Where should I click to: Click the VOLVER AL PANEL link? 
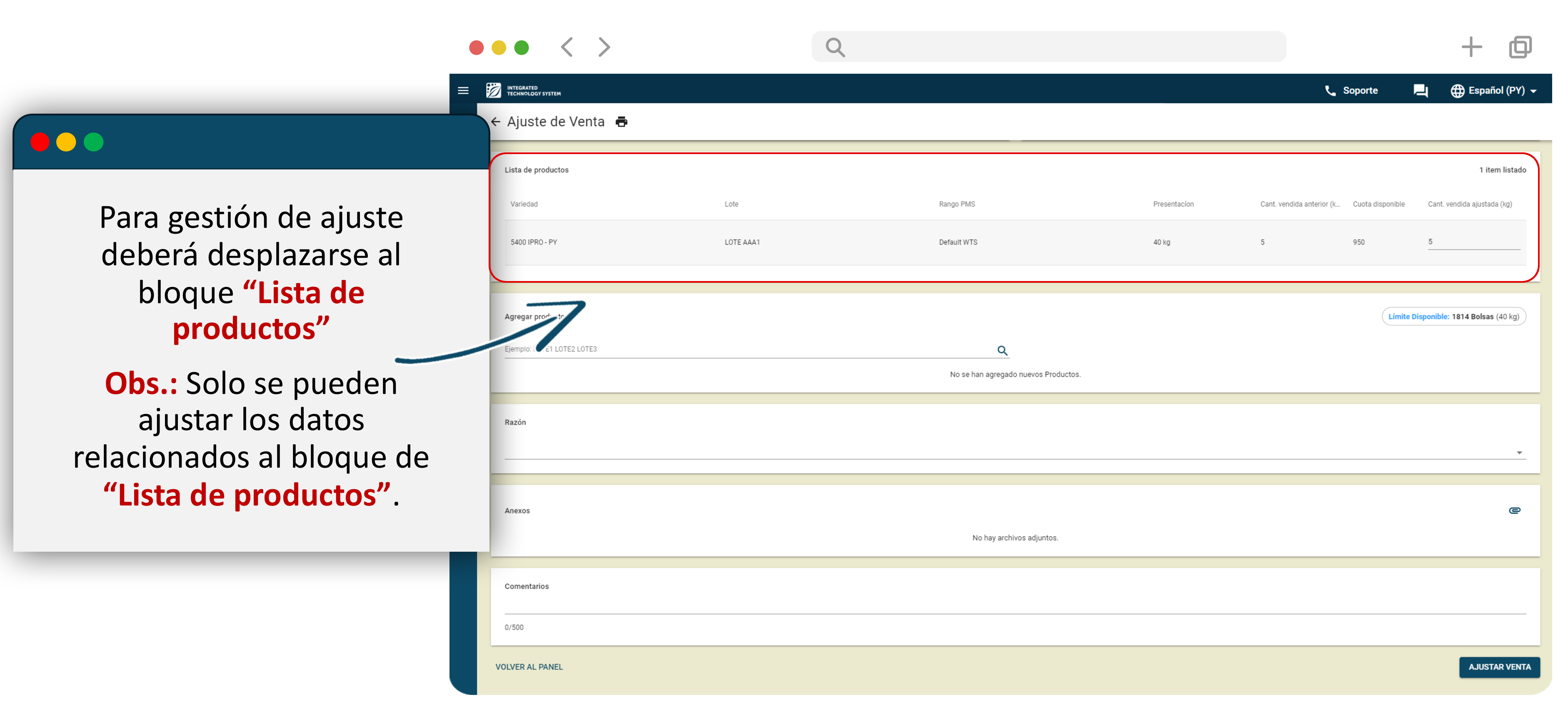tap(528, 667)
